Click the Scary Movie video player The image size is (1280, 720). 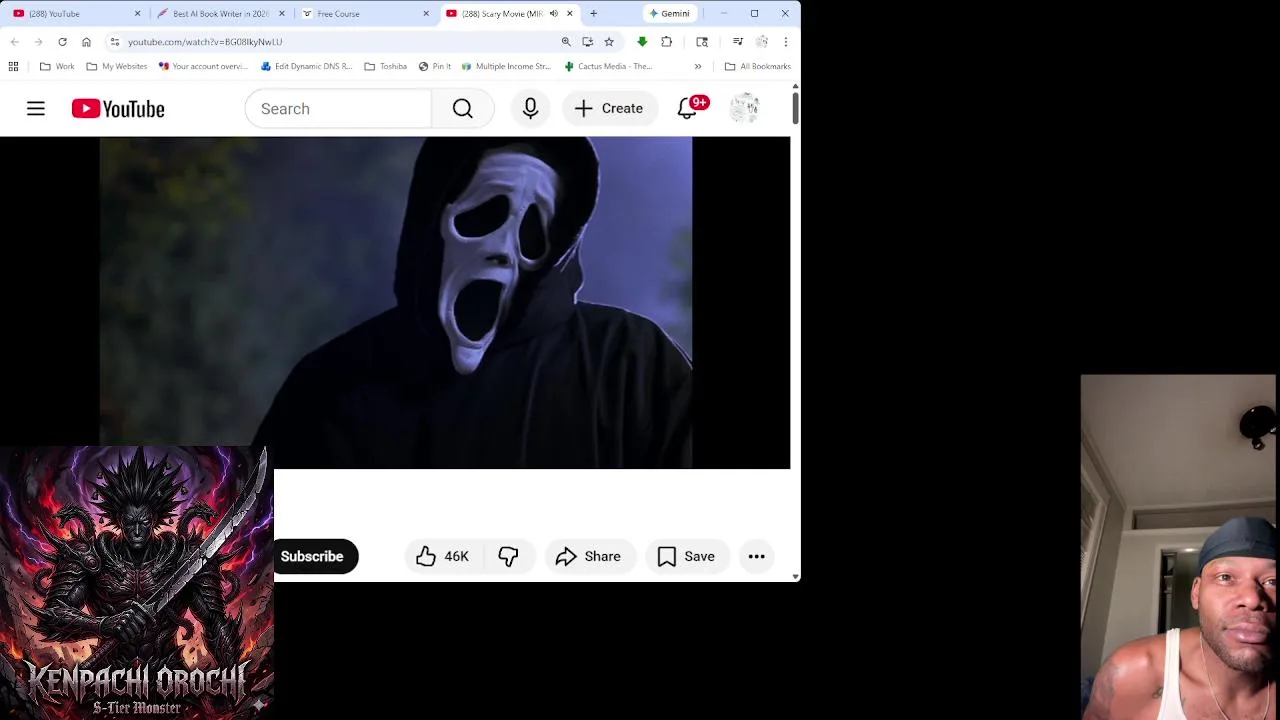[395, 303]
